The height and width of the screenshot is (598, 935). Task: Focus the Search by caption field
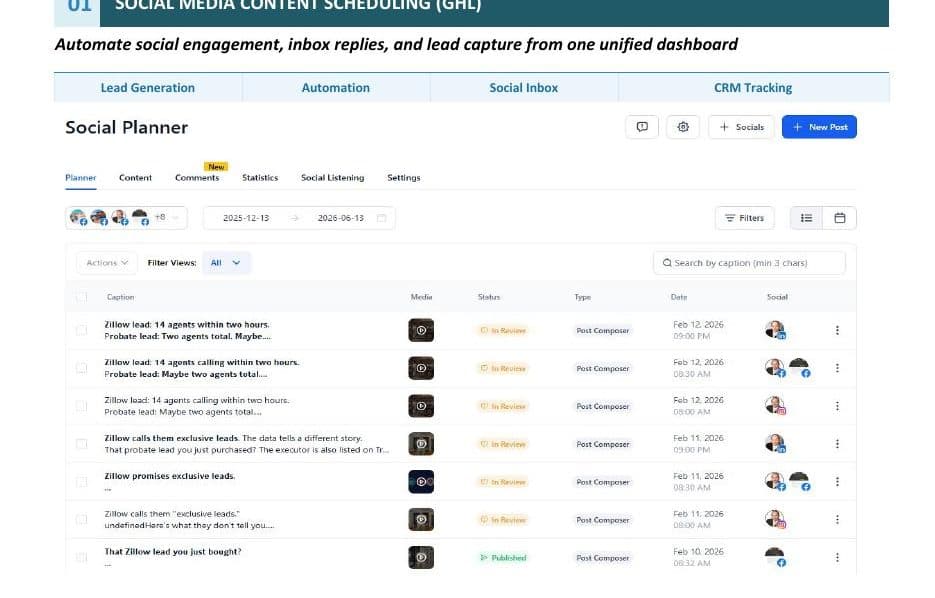[749, 263]
